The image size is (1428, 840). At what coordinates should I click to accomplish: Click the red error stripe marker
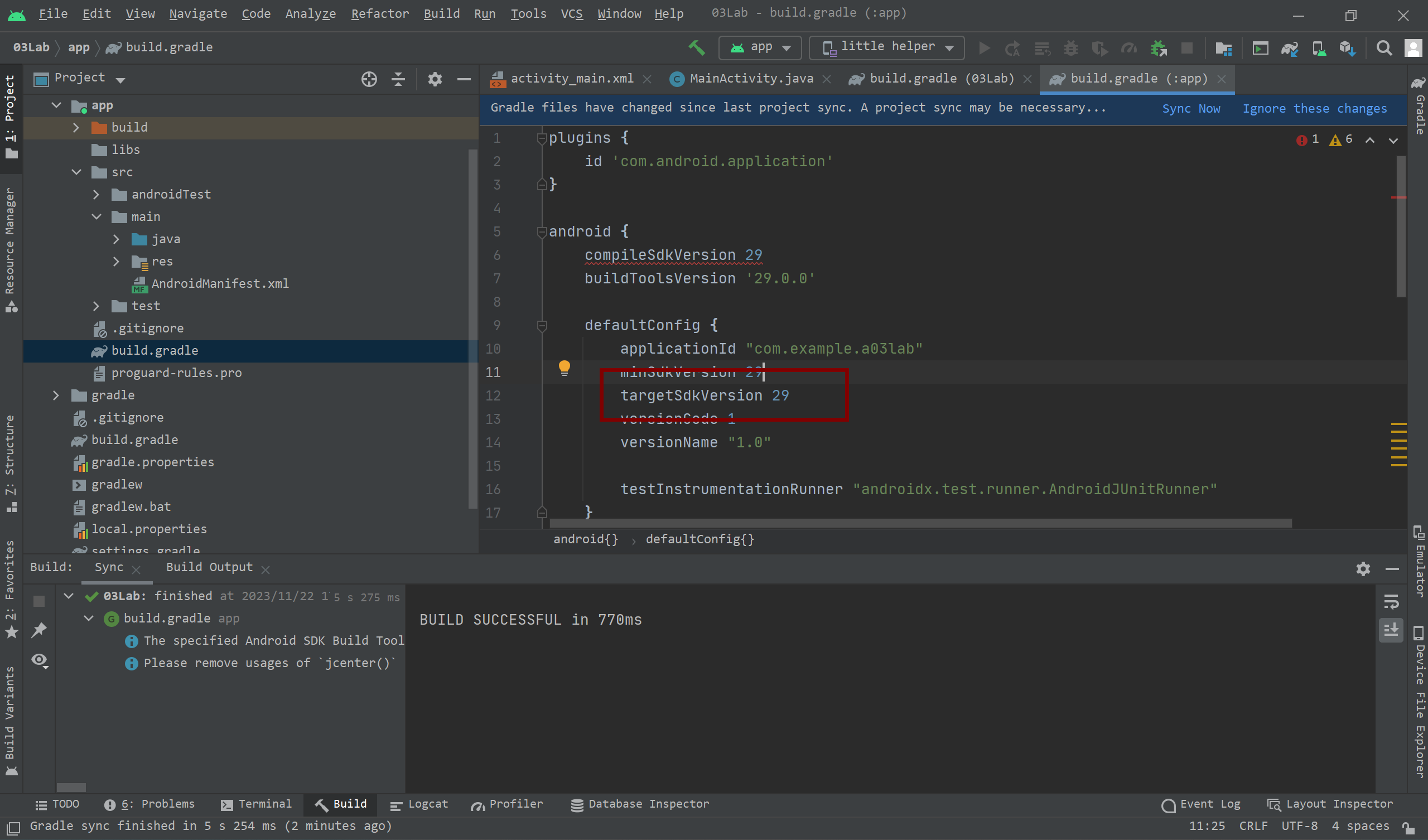point(1398,197)
